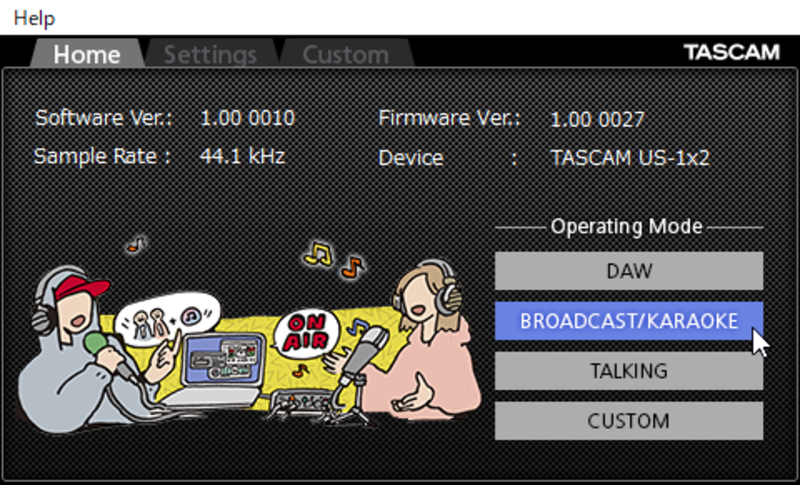Image resolution: width=800 pixels, height=485 pixels.
Task: Choose CUSTOM operating mode button
Action: click(629, 421)
